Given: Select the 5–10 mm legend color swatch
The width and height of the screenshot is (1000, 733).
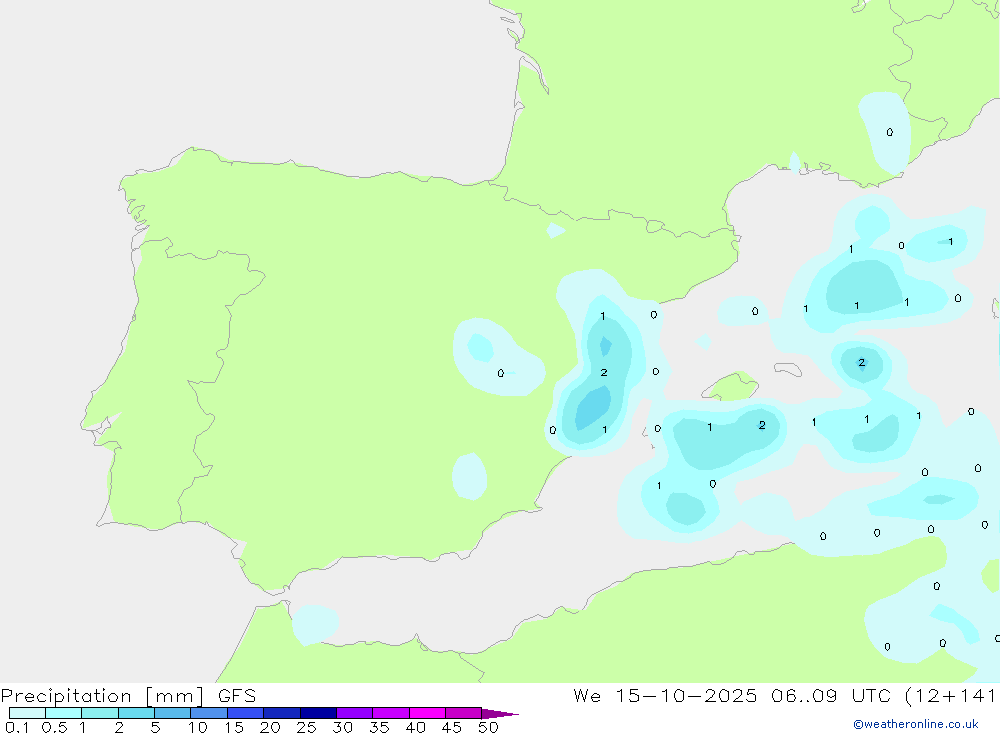Looking at the screenshot, I should (173, 713).
